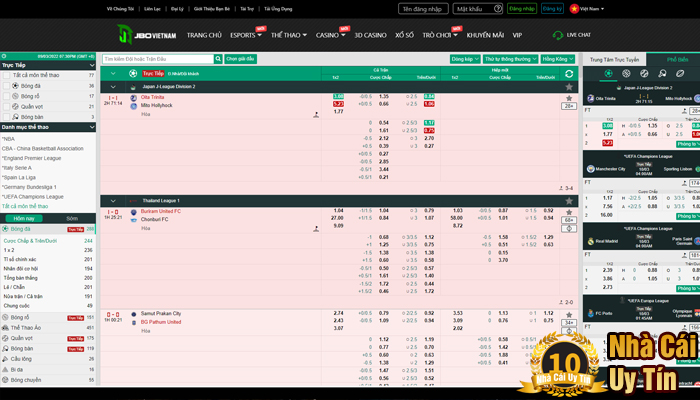Viewport: 700px width, 400px height.
Task: Open Live Chat headset icon
Action: coord(559,34)
